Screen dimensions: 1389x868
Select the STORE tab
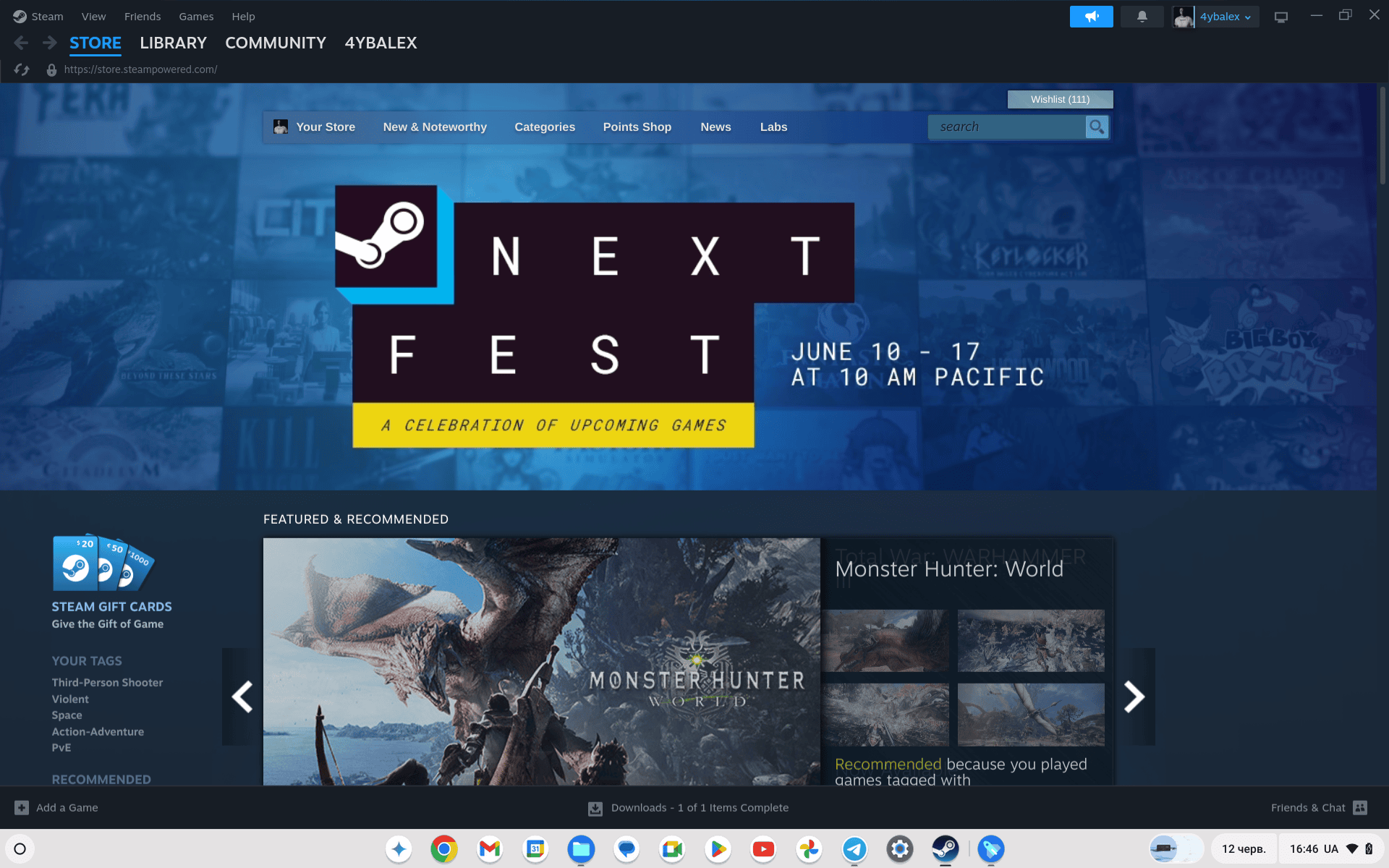point(95,43)
